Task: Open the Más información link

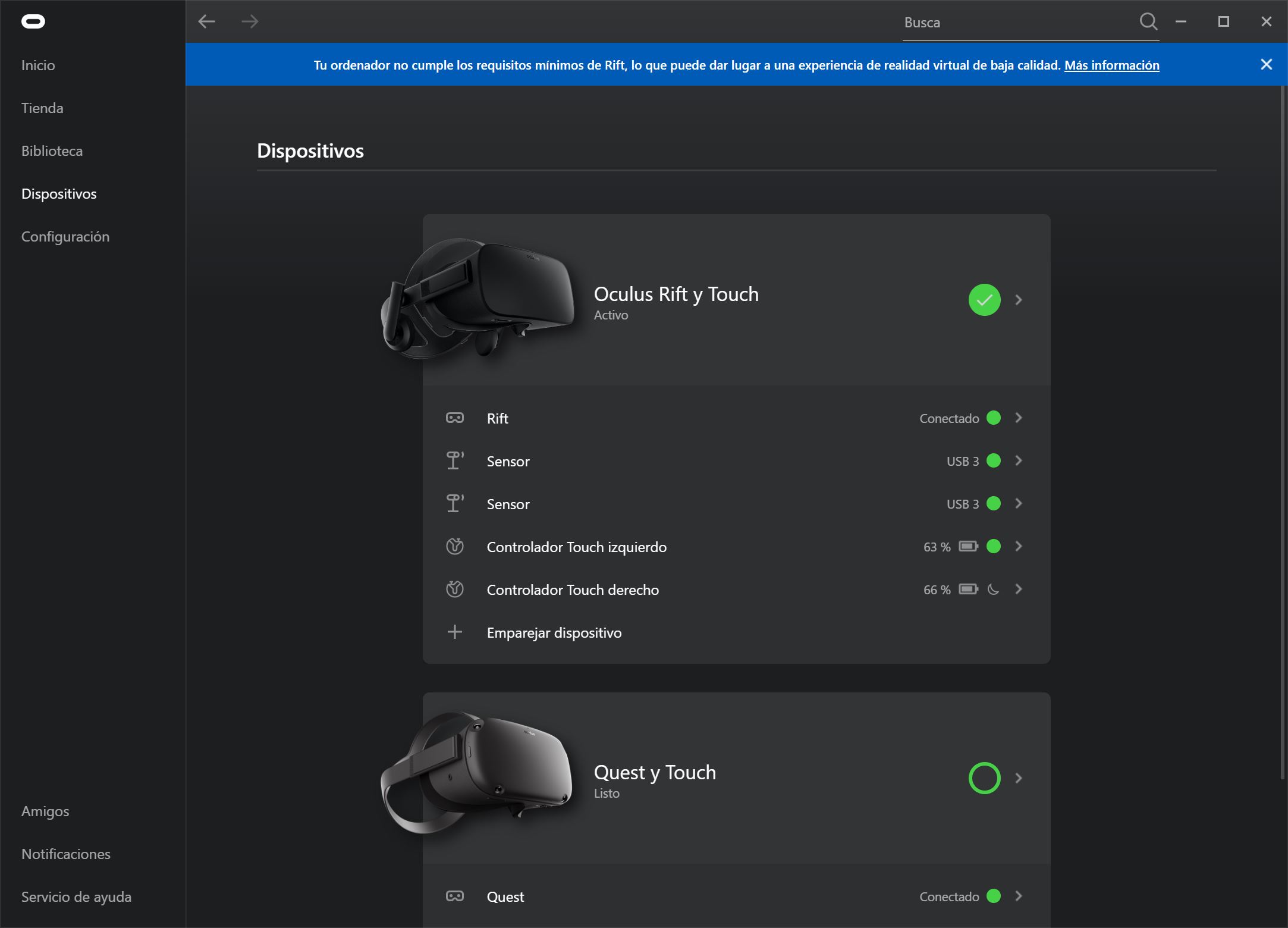Action: coord(1111,65)
